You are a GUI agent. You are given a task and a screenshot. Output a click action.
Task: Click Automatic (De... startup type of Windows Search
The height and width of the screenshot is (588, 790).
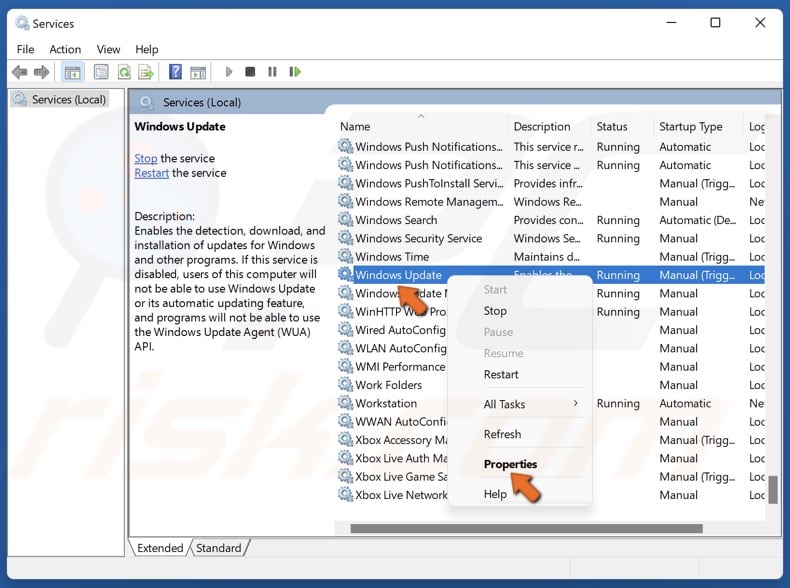point(697,220)
